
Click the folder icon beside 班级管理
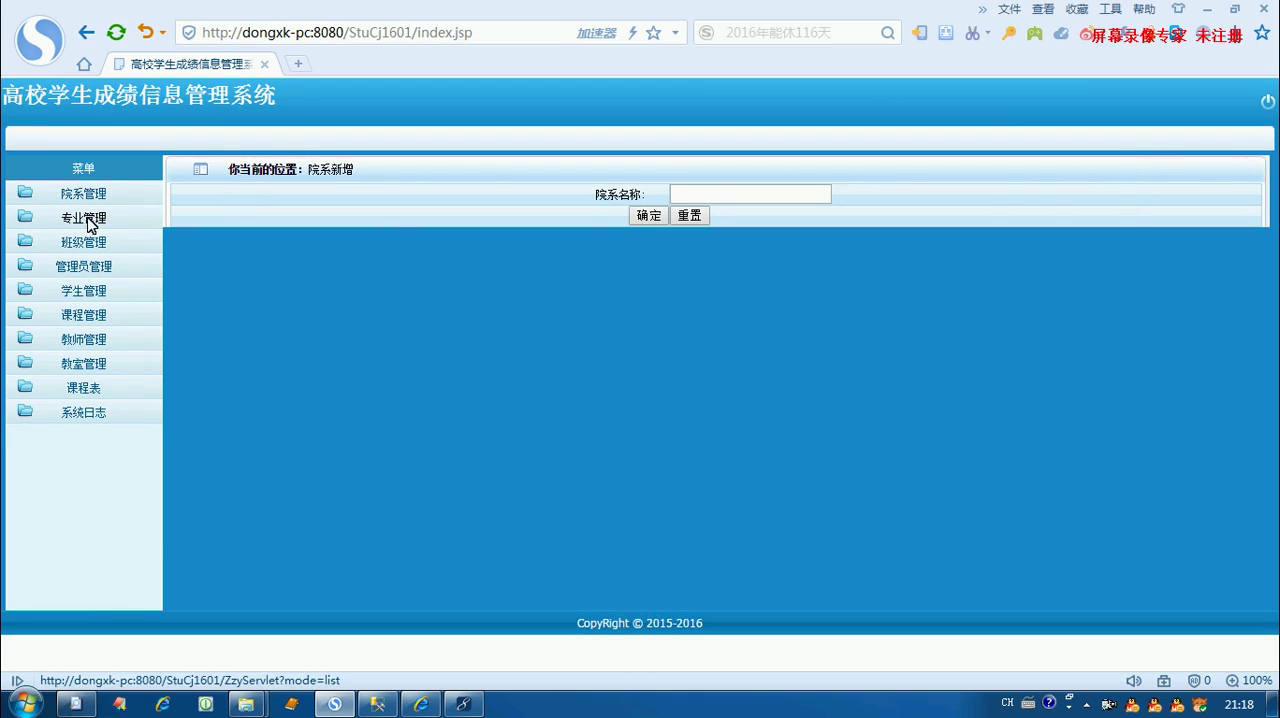[25, 241]
